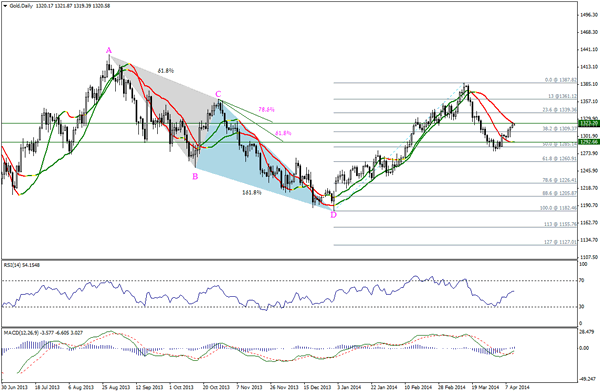Click the 6 Aug 2013 date label
Image resolution: width=600 pixels, height=392 pixels.
81,387
